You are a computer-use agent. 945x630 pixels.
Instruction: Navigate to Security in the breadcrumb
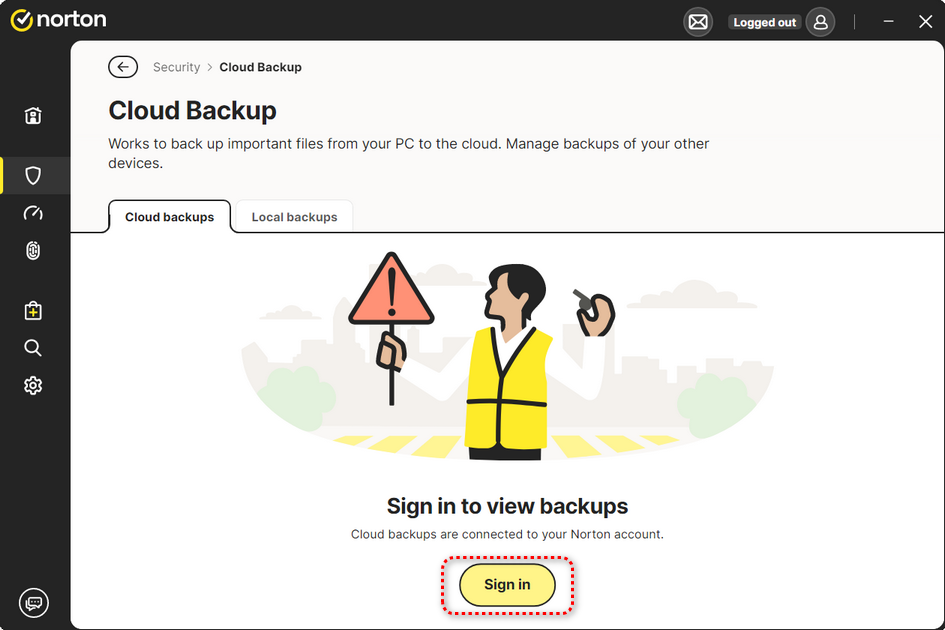tap(176, 67)
